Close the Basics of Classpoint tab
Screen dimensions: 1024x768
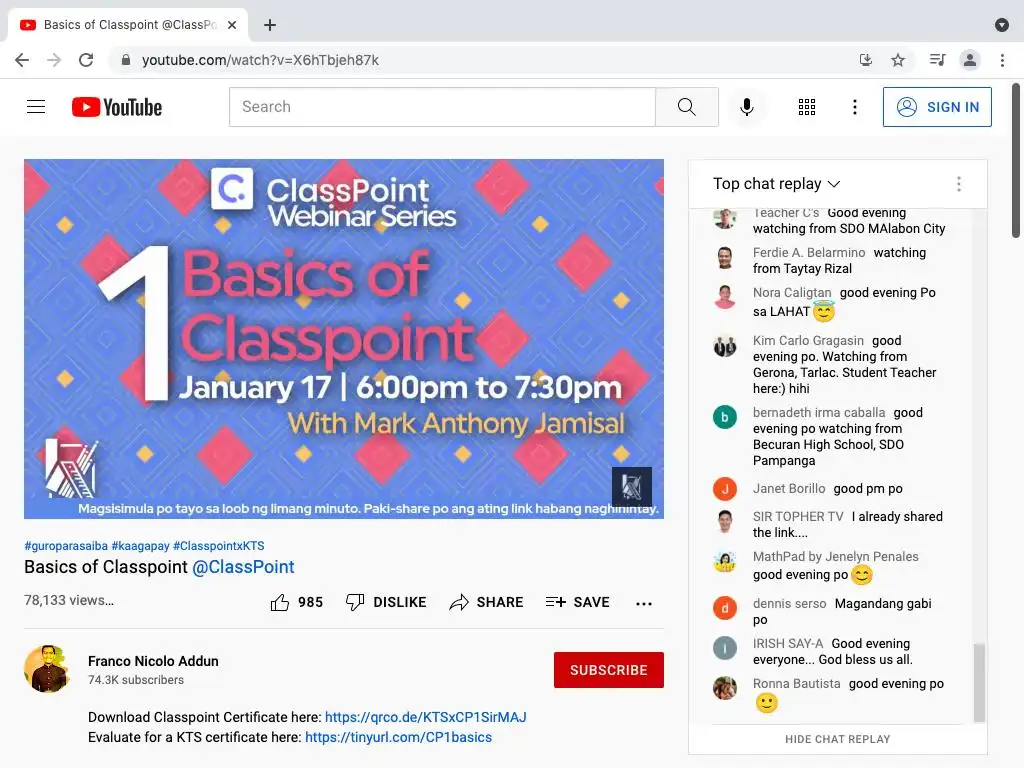coord(232,25)
